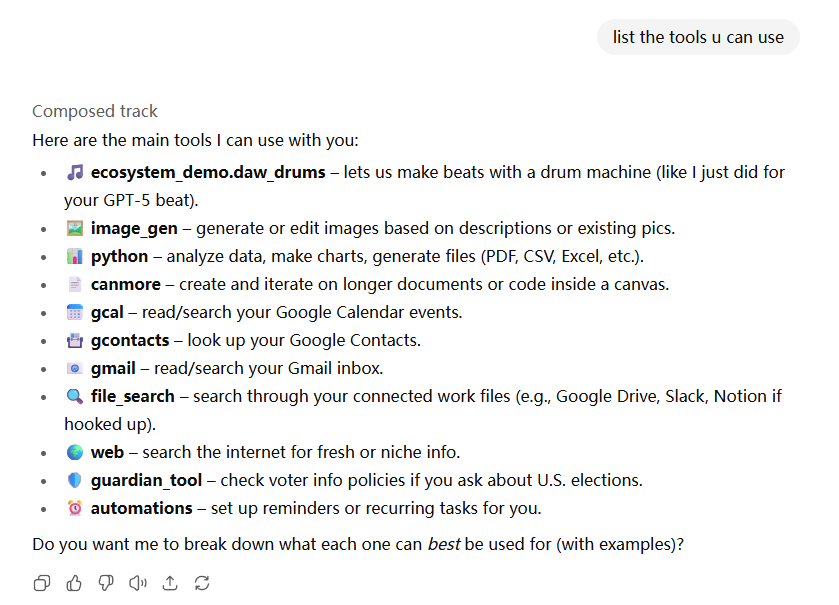Click the globe emoji next to web

pyautogui.click(x=75, y=452)
